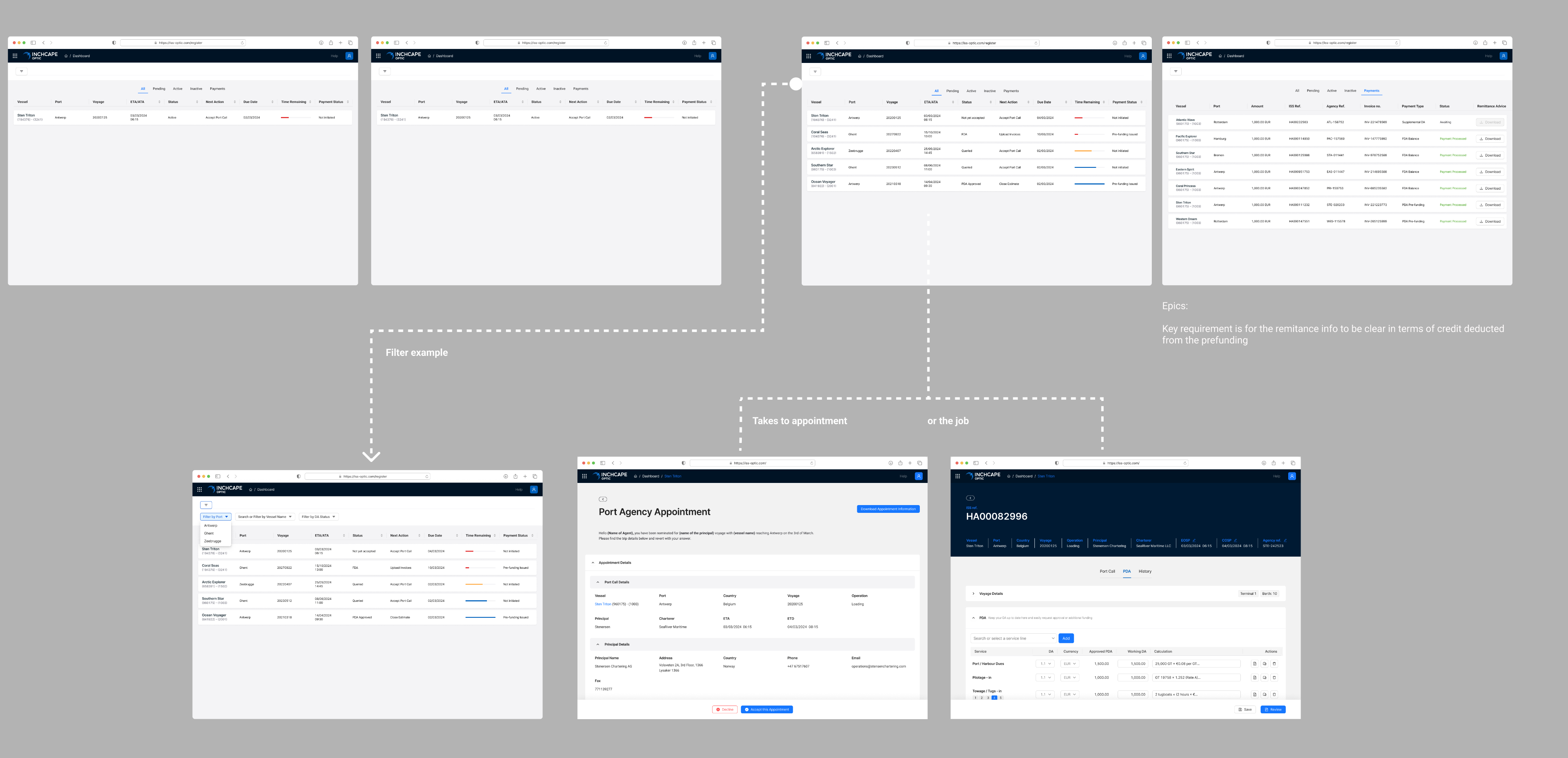Click Review button in job window
Image resolution: width=1568 pixels, height=758 pixels.
pyautogui.click(x=1273, y=709)
